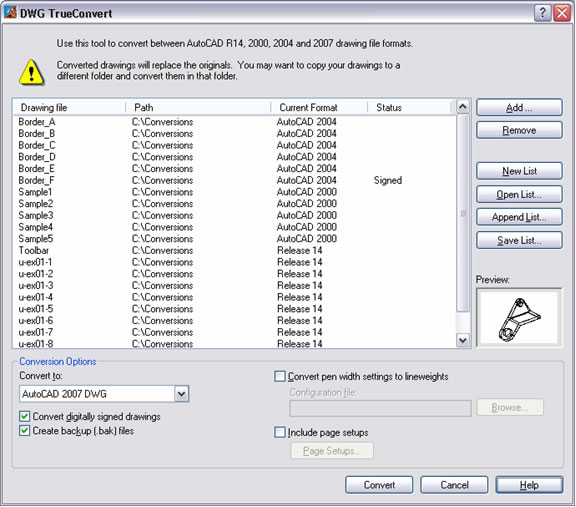This screenshot has height=507, width=576.
Task: Select the Border_C drawing row
Action: (x=235, y=145)
